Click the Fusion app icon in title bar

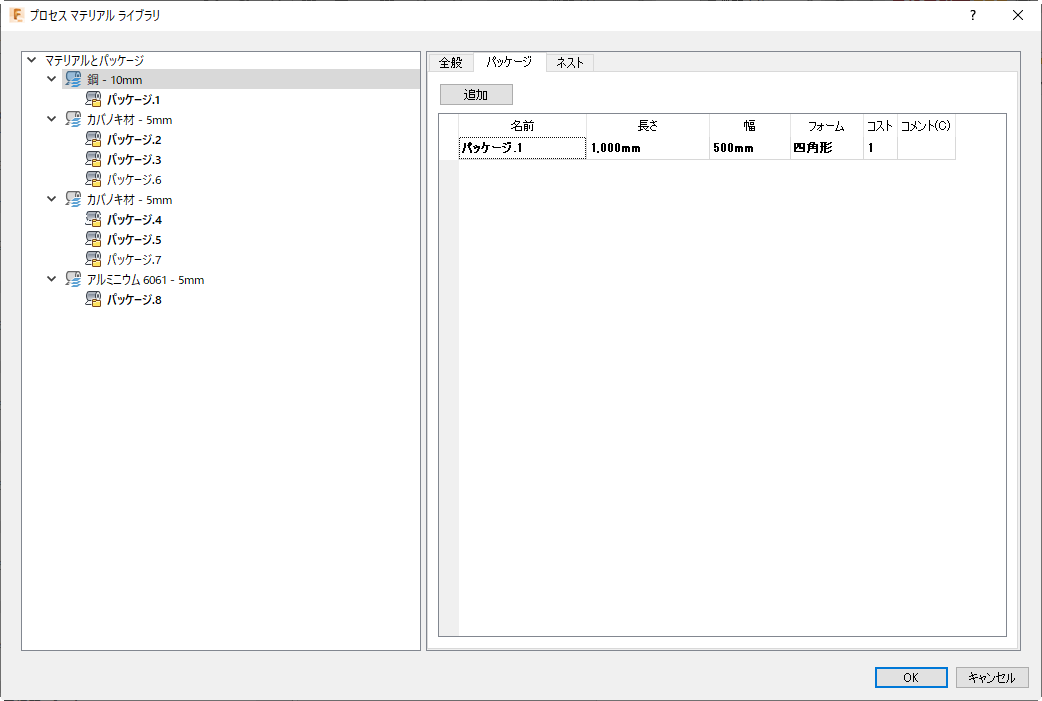click(17, 15)
